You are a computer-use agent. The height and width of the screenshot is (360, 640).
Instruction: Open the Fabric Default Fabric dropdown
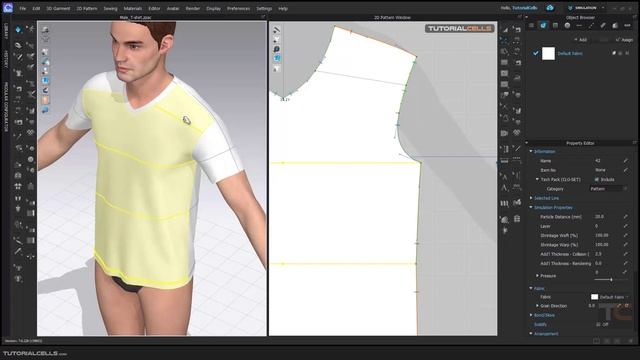[609, 297]
